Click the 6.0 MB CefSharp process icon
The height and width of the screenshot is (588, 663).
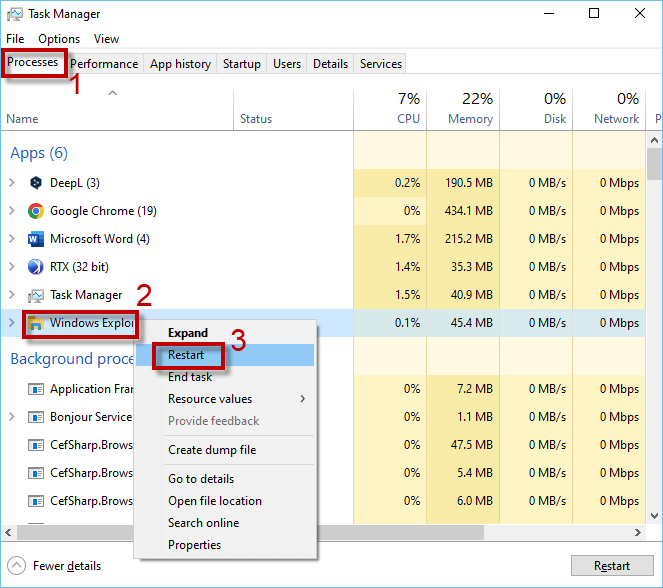click(36, 501)
